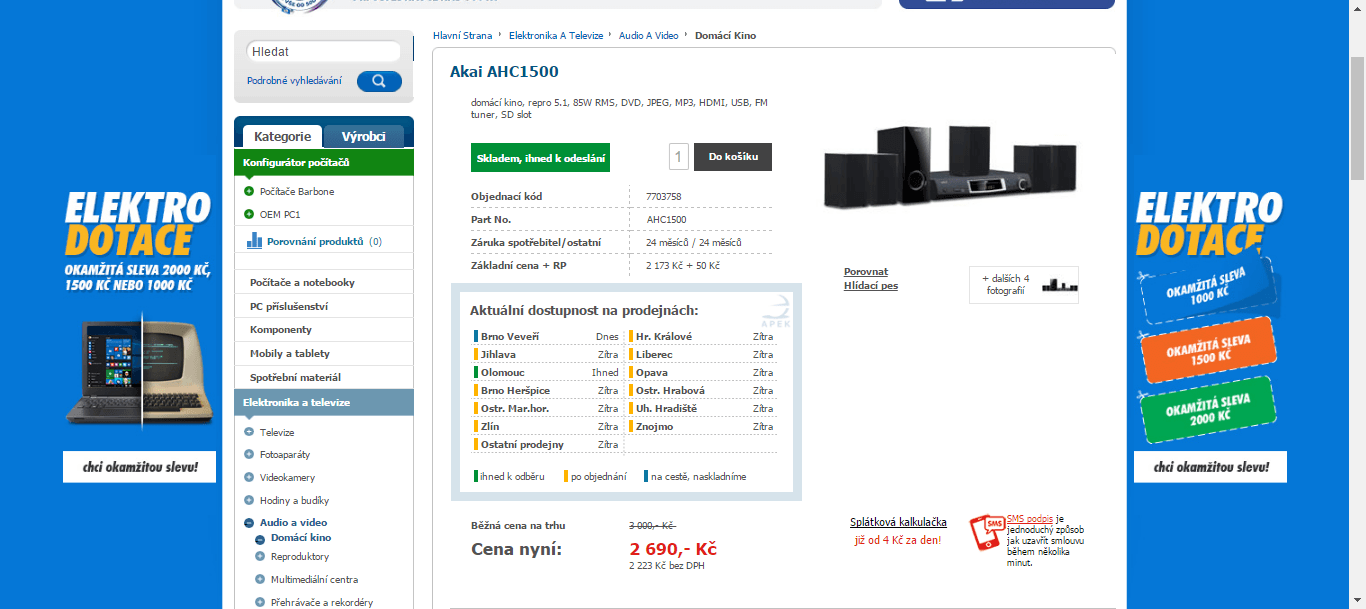Click the SMS podpis phone icon
Viewport: 1366px width, 609px height.
[986, 533]
